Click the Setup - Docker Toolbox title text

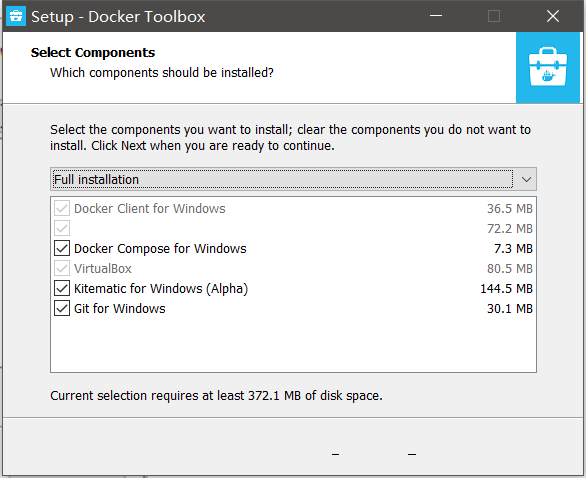click(x=118, y=17)
